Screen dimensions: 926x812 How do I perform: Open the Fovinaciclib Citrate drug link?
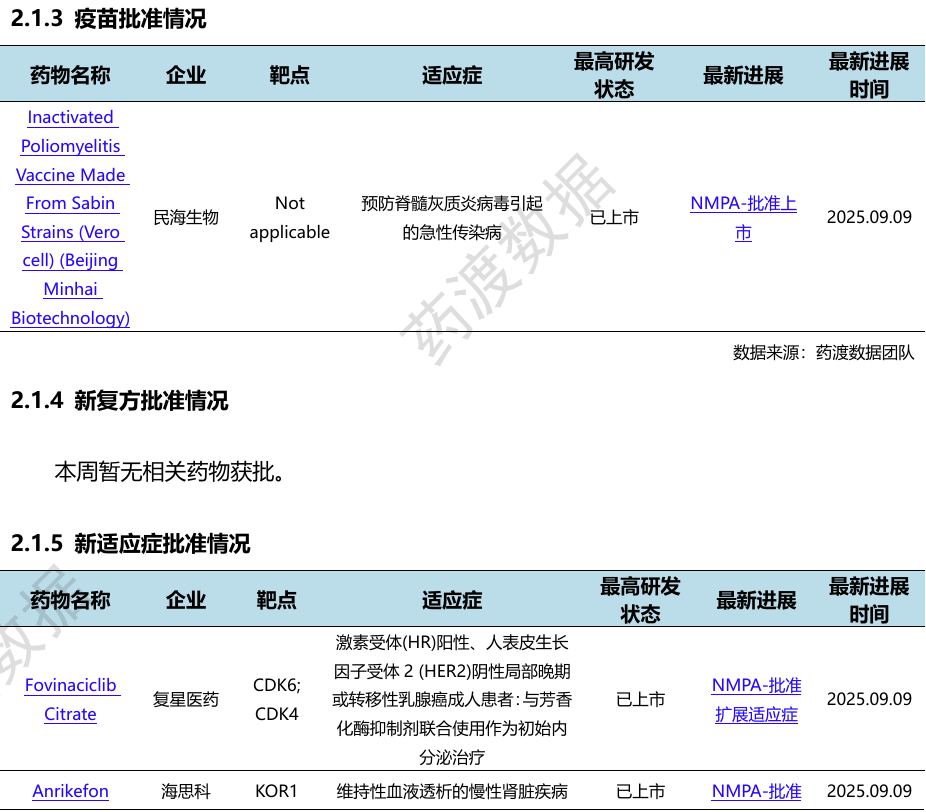tap(70, 699)
